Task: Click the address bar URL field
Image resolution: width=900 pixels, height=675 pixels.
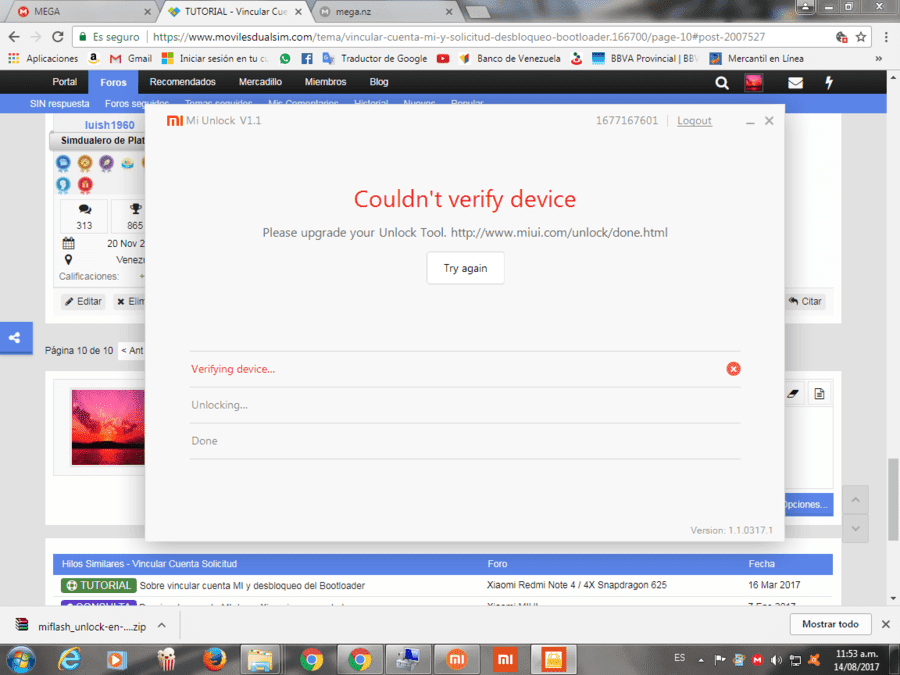Action: click(x=459, y=37)
